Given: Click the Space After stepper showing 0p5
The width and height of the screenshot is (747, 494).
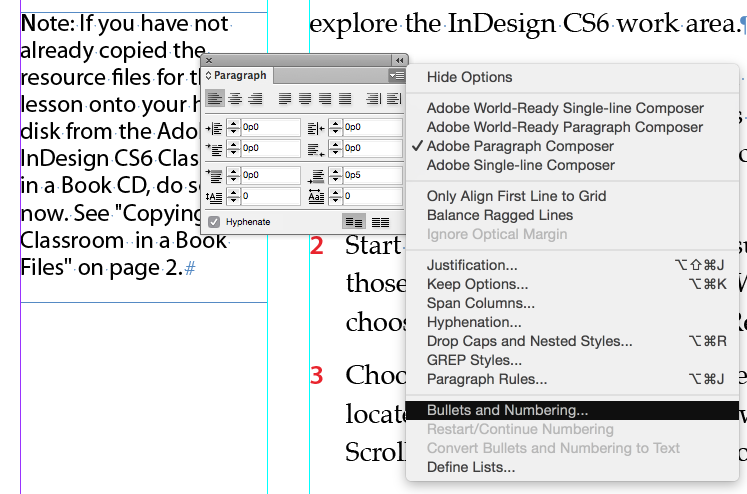Looking at the screenshot, I should tap(335, 176).
